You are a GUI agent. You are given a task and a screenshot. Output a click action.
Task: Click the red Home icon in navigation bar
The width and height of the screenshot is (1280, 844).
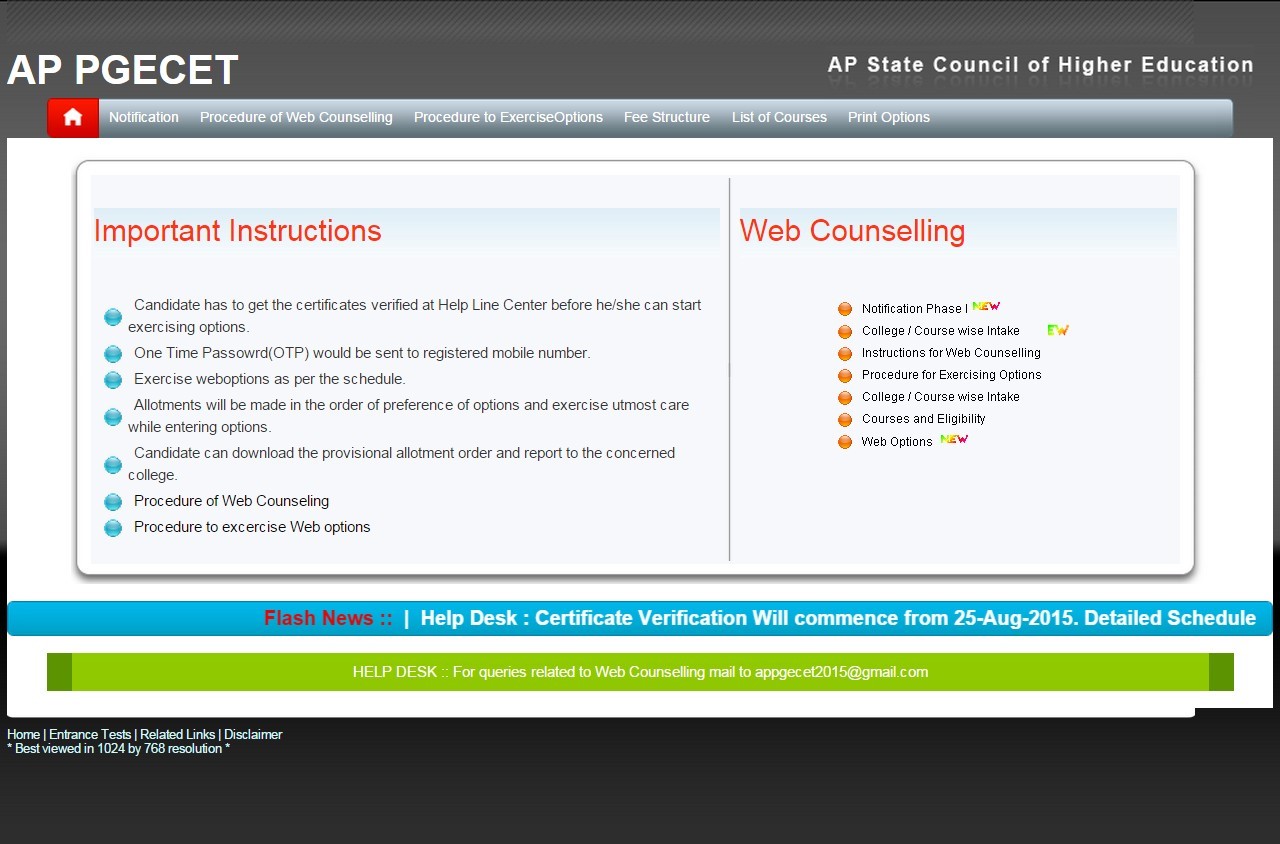click(72, 118)
